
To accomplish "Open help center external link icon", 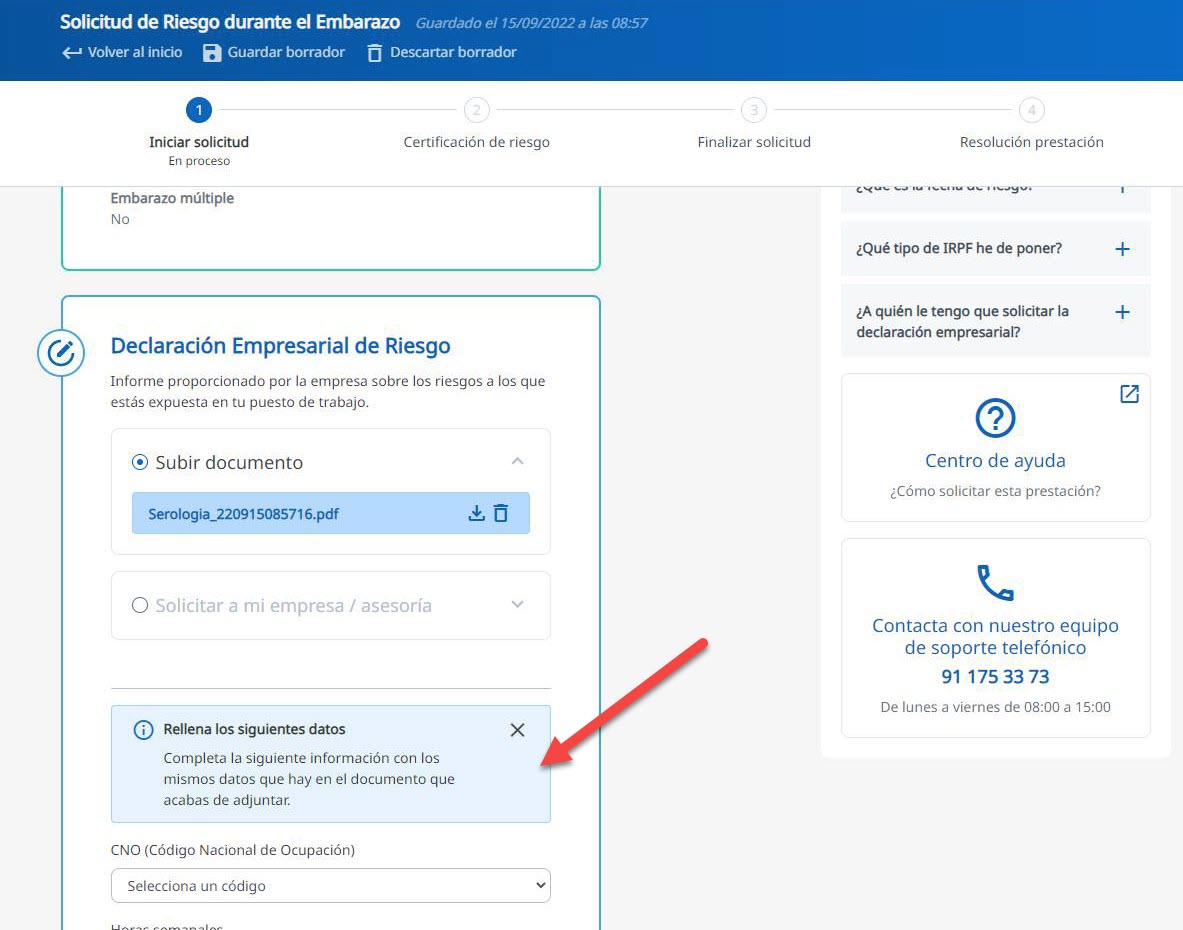I will [1129, 394].
